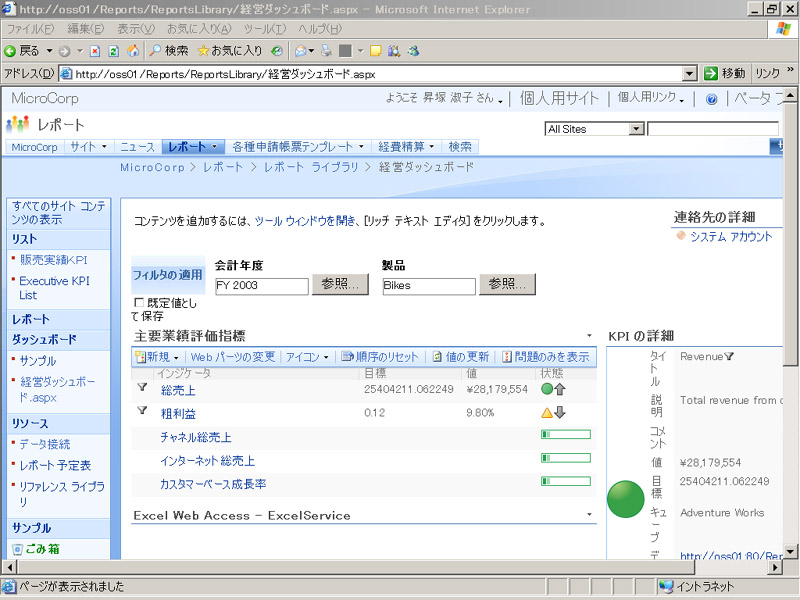Screen dimensions: 800x600
Task: Open the チャネル総売上 indicator link
Action: (x=196, y=437)
